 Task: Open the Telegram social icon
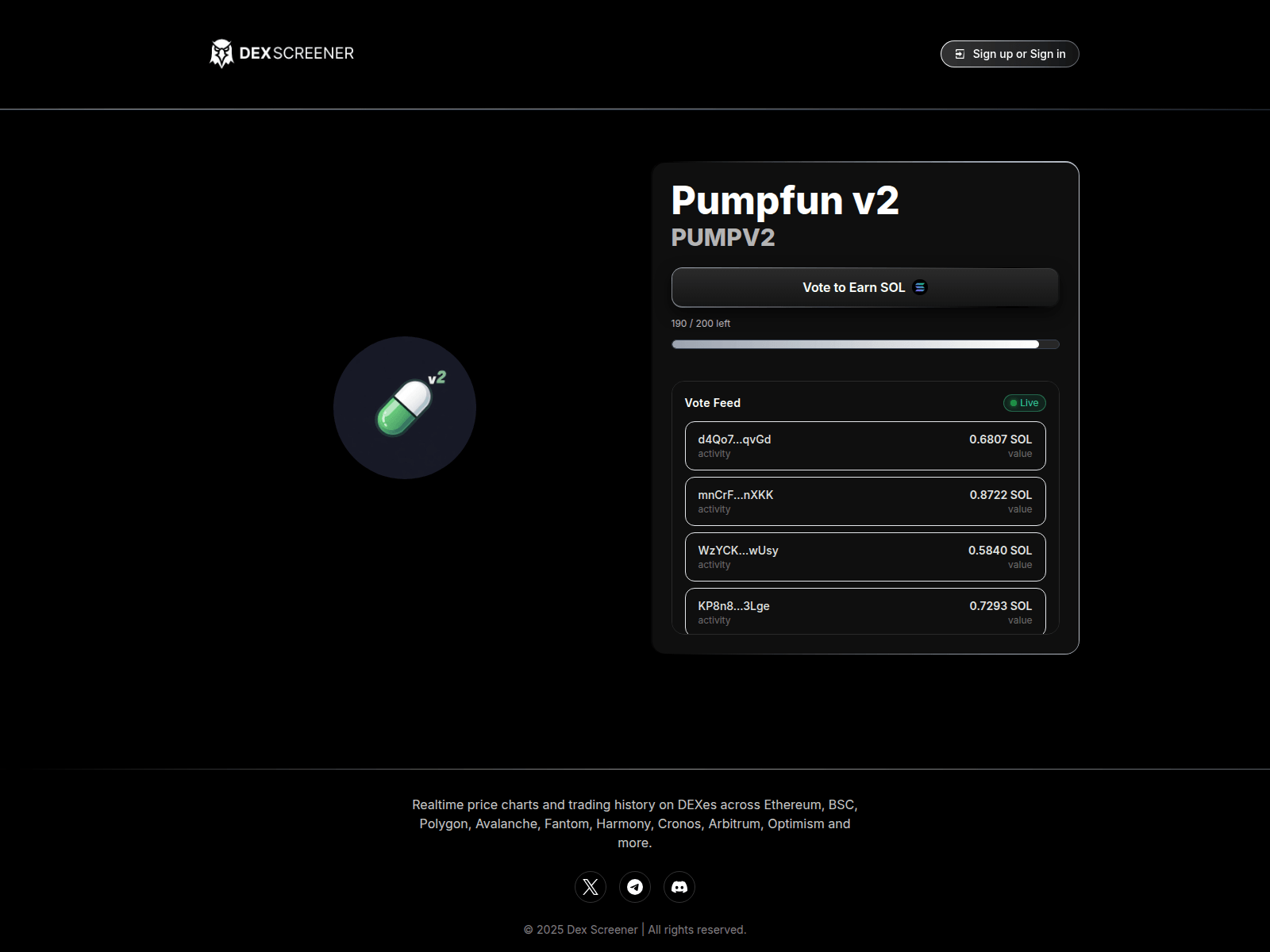(635, 887)
